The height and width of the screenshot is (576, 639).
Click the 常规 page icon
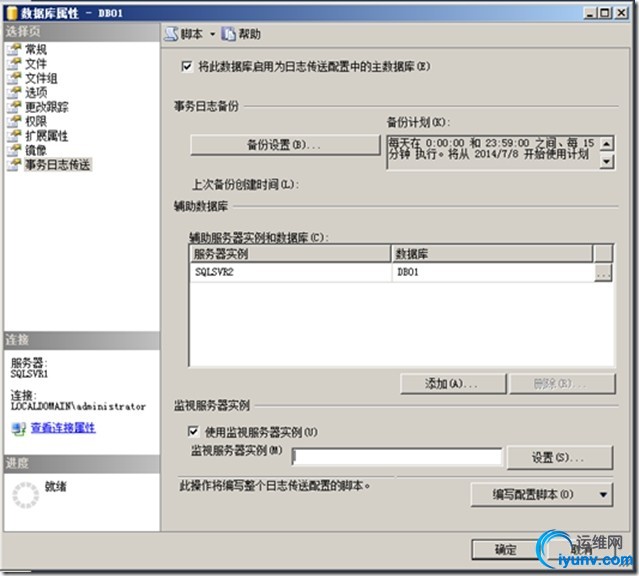point(14,49)
